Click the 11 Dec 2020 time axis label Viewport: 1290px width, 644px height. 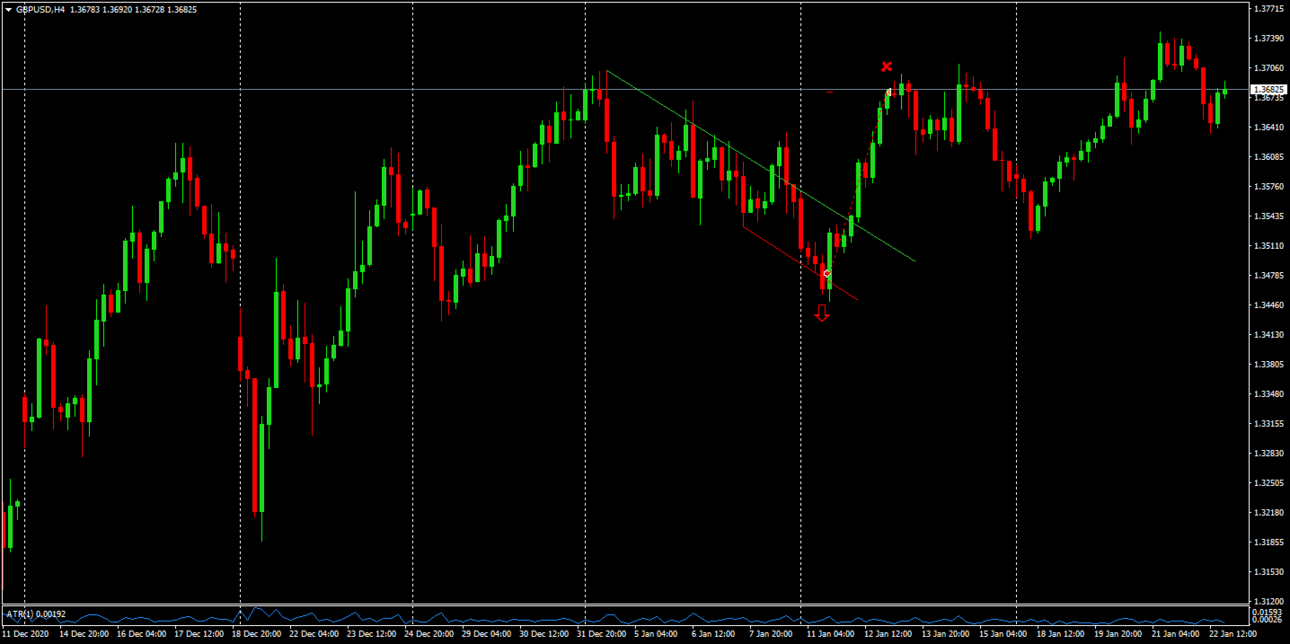pyautogui.click(x=27, y=634)
